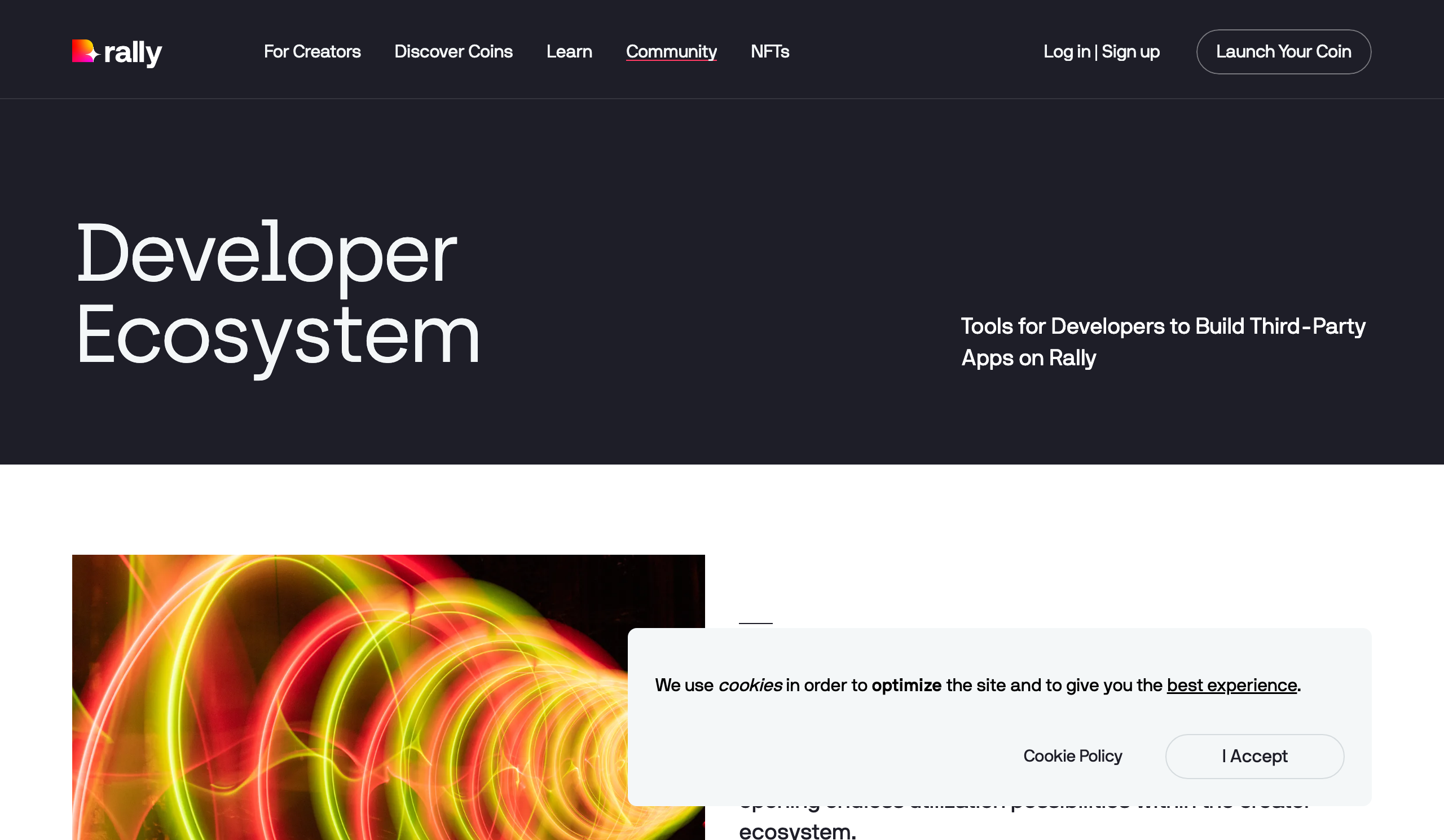This screenshot has width=1444, height=840.
Task: Click the Sign up link
Action: pos(1130,51)
